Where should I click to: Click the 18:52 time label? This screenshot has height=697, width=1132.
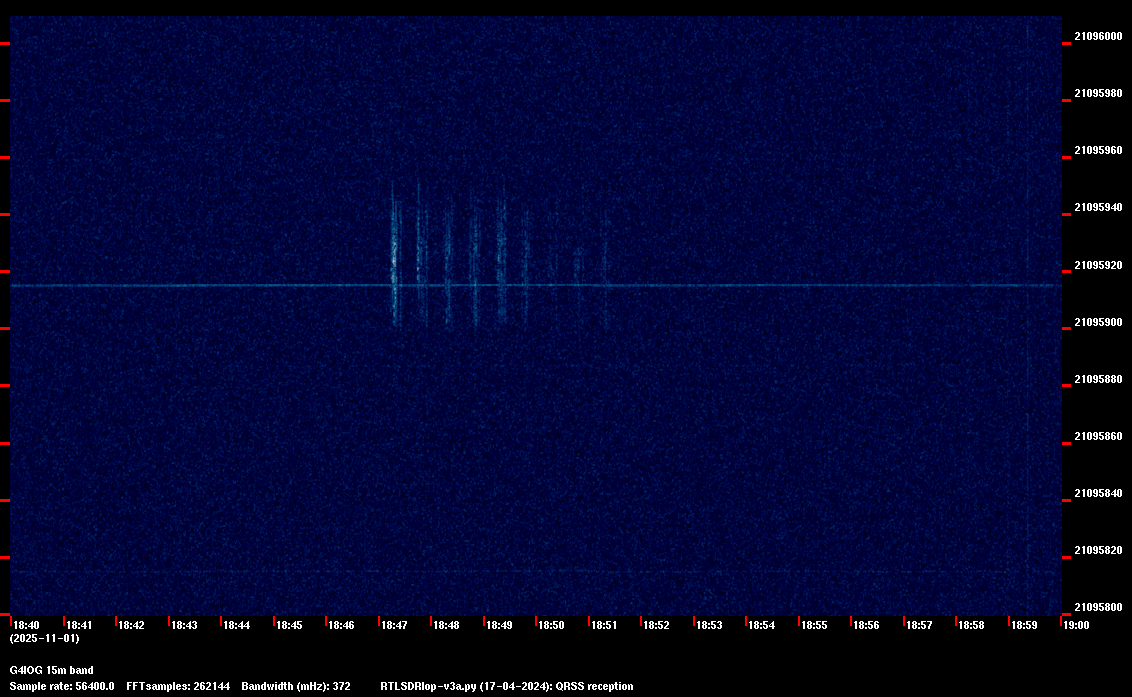tap(656, 625)
